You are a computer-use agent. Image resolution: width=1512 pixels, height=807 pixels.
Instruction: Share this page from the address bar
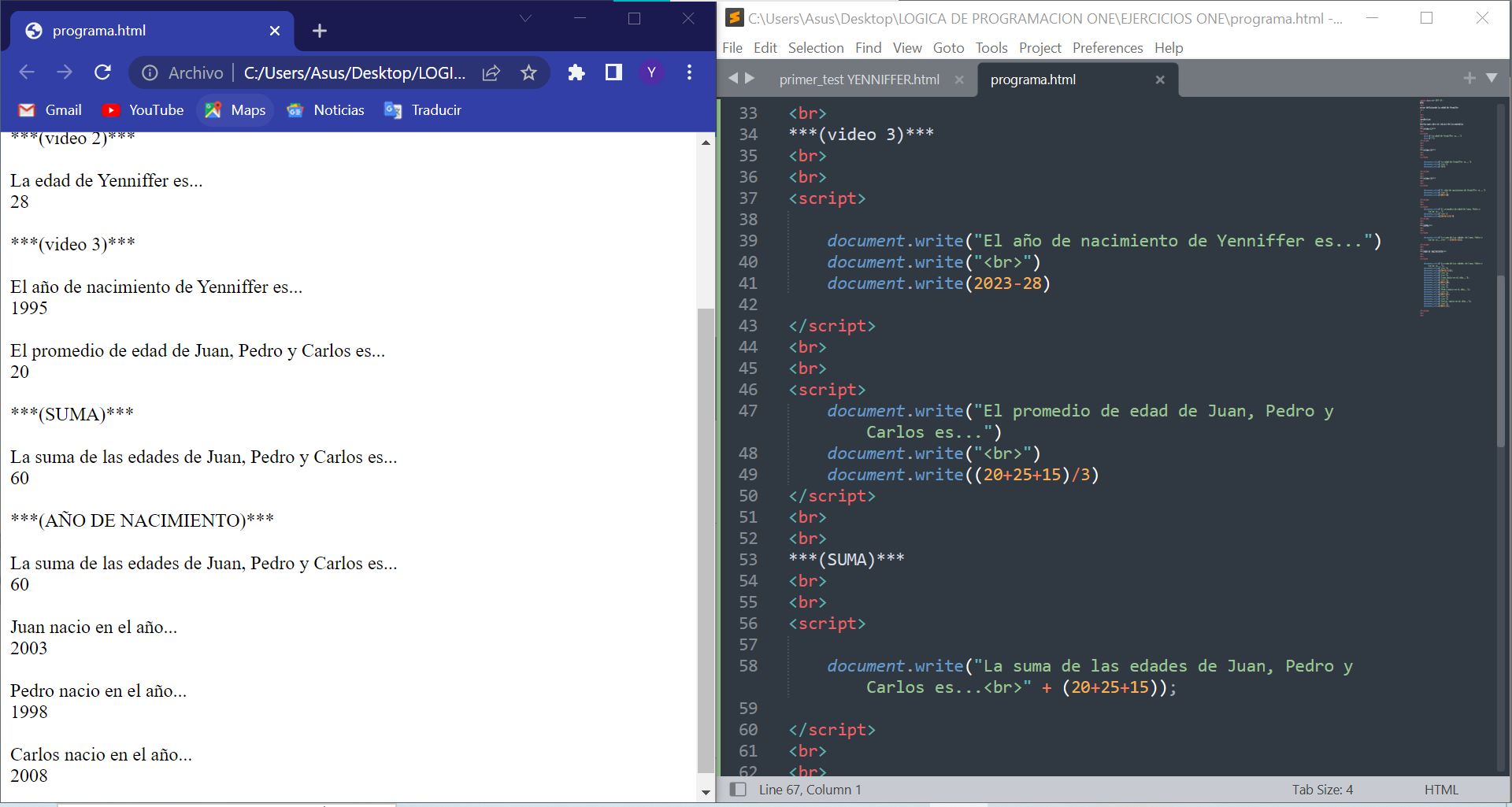click(x=491, y=73)
